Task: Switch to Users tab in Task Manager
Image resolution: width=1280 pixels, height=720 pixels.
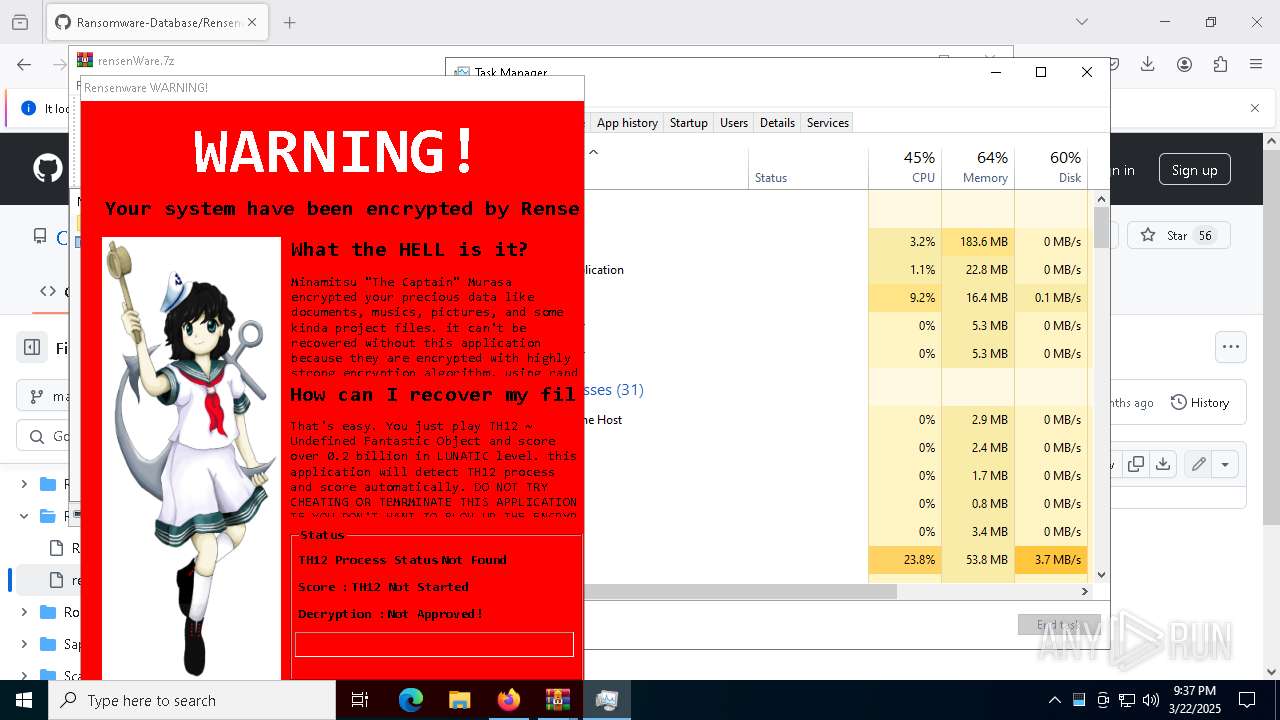Action: pyautogui.click(x=734, y=123)
